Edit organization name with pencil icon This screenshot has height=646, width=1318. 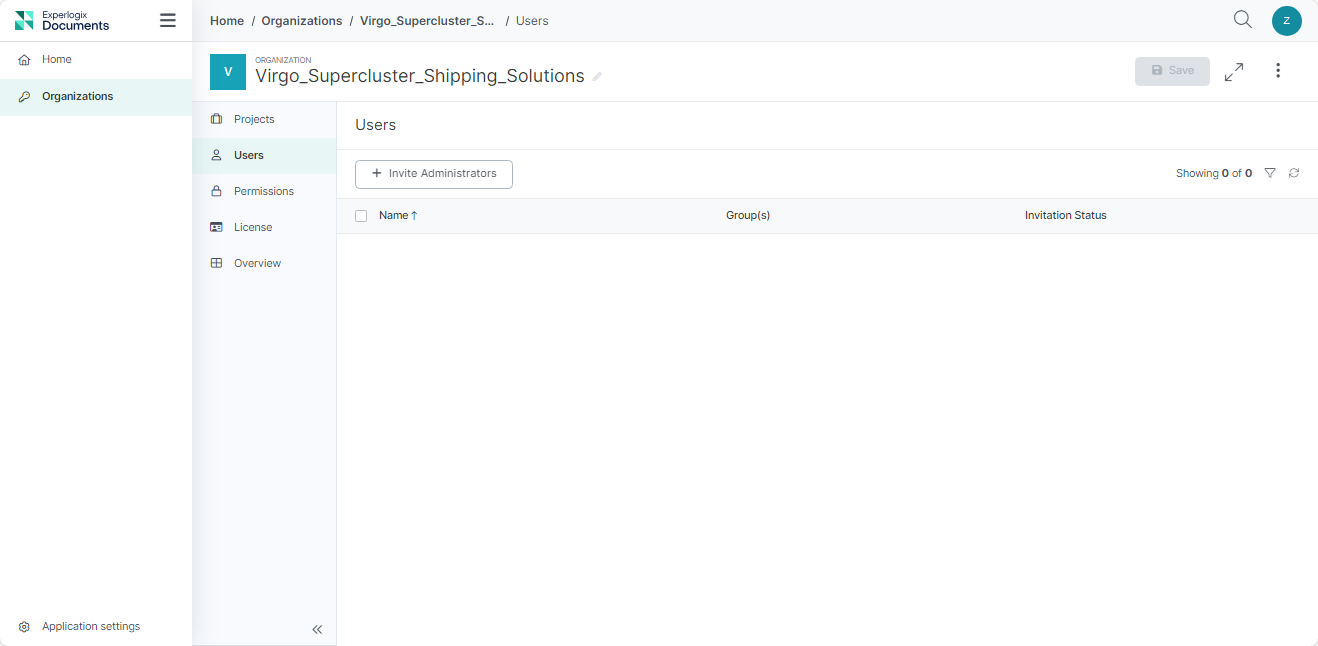[x=597, y=77]
